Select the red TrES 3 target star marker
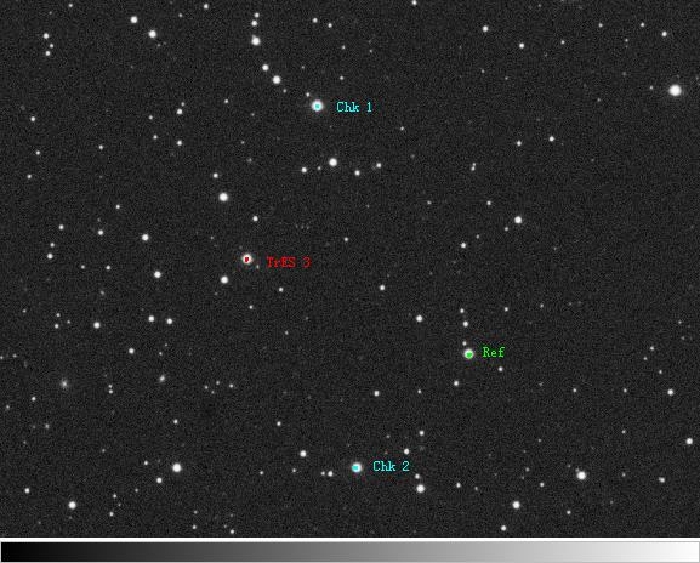700x563 pixels. click(x=247, y=259)
